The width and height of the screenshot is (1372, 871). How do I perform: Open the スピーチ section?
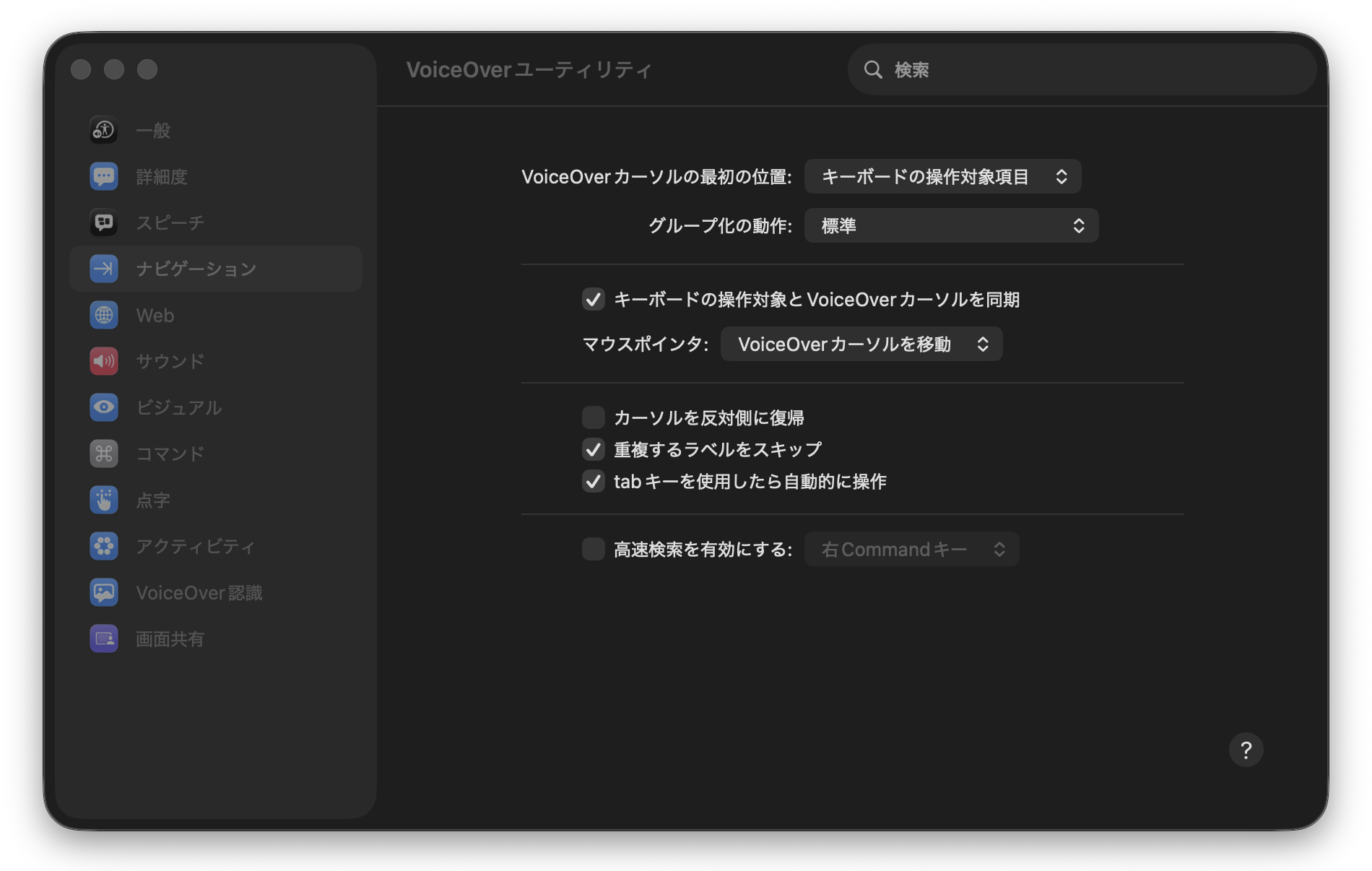pos(216,222)
